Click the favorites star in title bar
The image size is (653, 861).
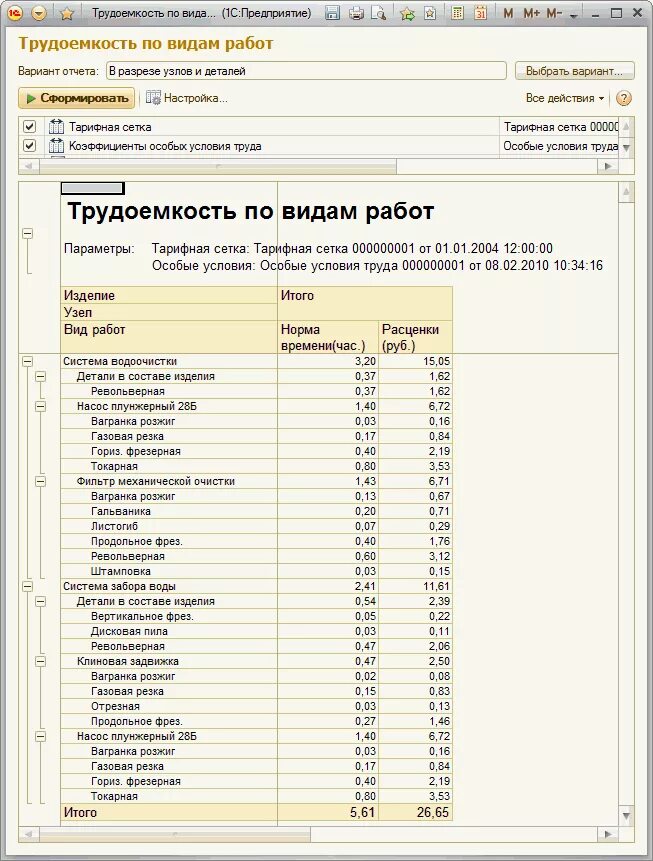click(67, 13)
